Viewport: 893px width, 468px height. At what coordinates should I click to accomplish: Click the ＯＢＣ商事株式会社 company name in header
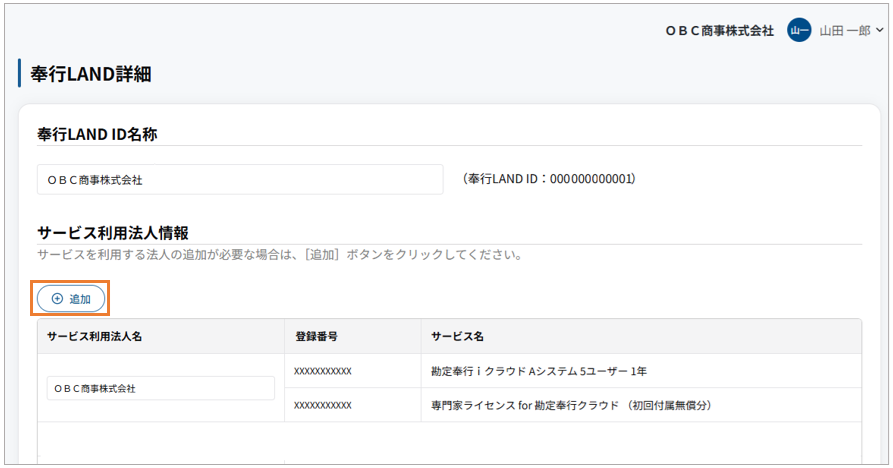720,31
